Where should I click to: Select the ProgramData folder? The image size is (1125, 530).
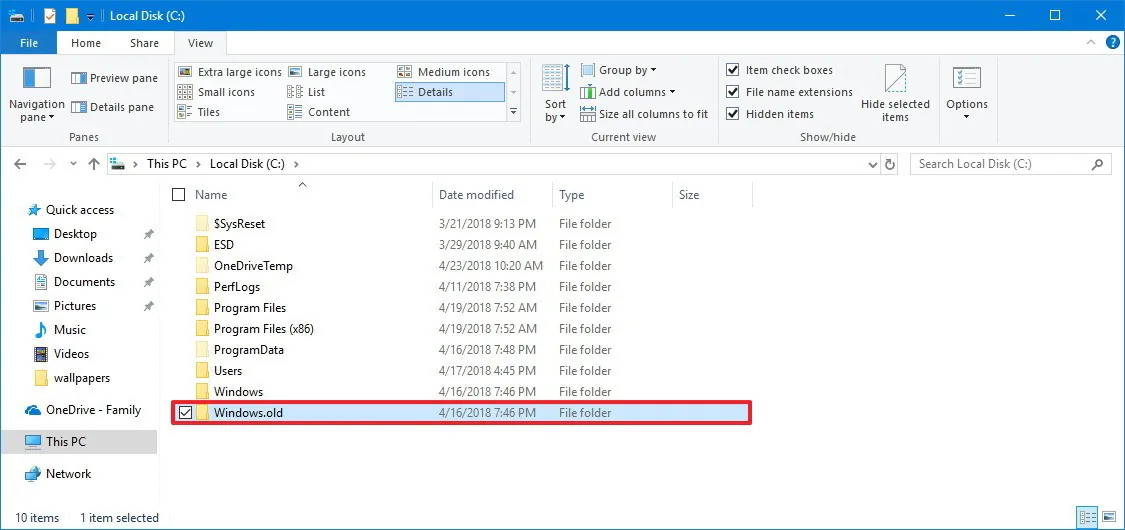point(248,349)
